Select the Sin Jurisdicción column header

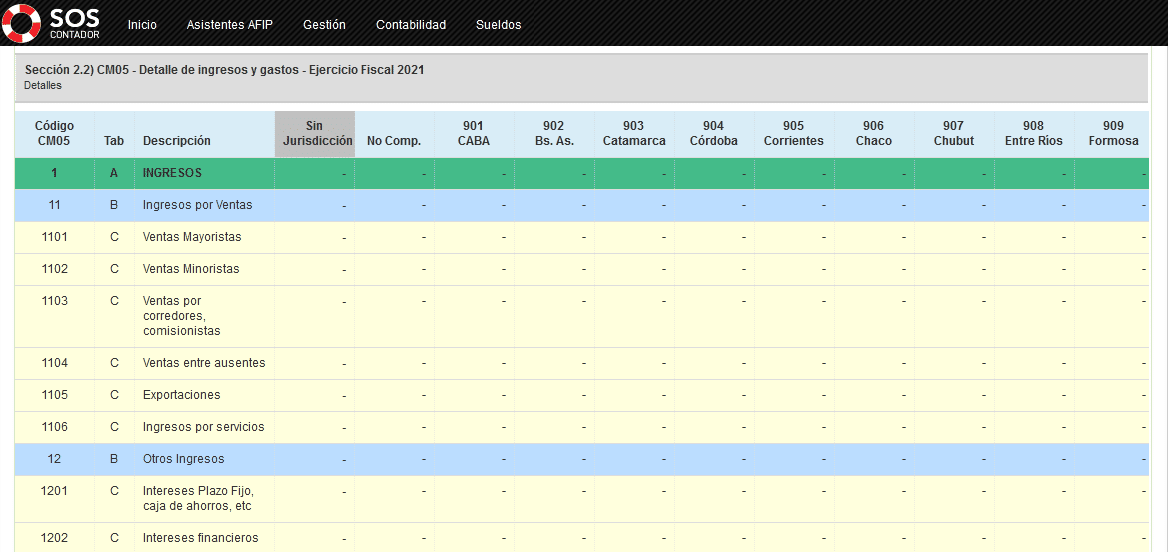(315, 134)
